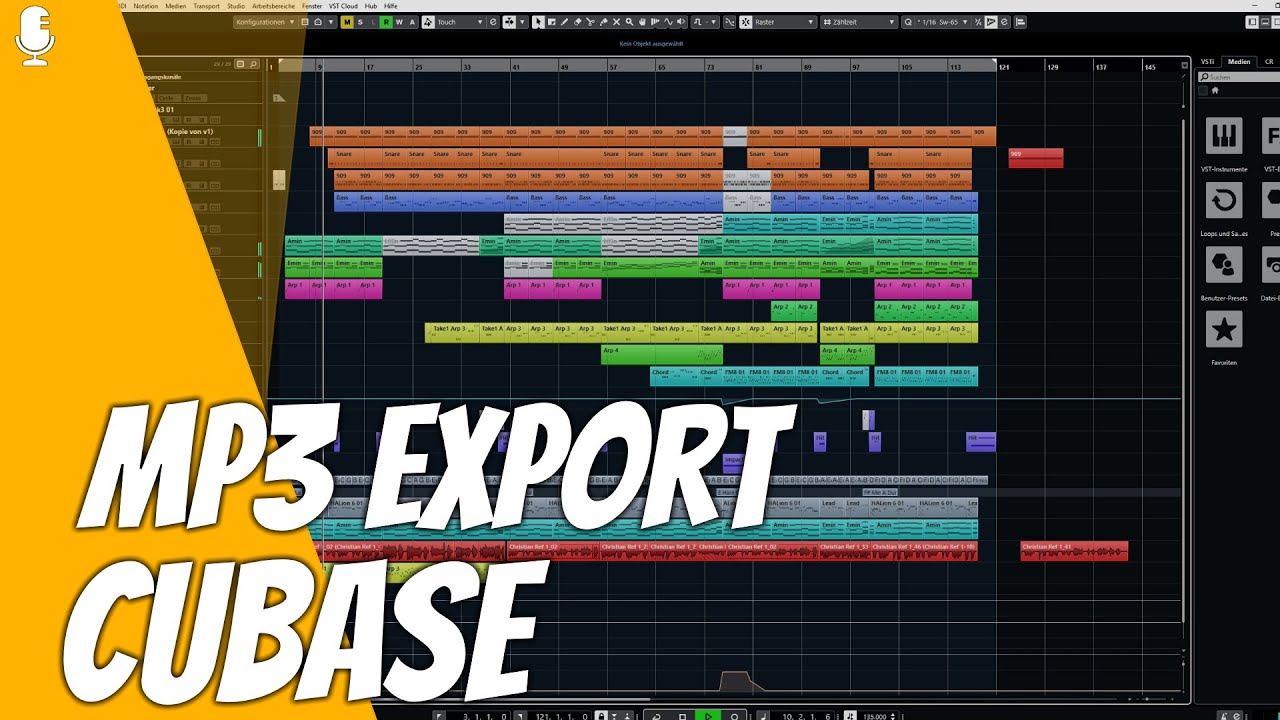Toggle the green R read automation button

tap(386, 22)
